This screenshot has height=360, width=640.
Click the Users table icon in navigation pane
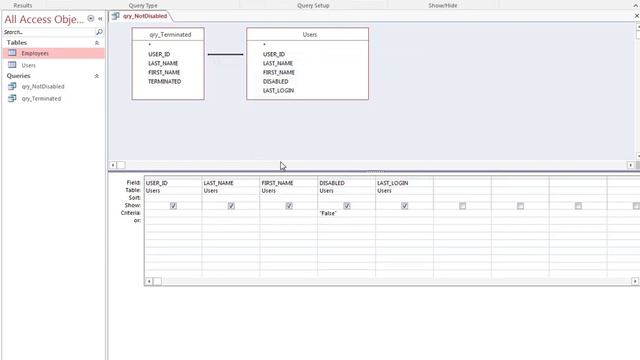pyautogui.click(x=12, y=65)
